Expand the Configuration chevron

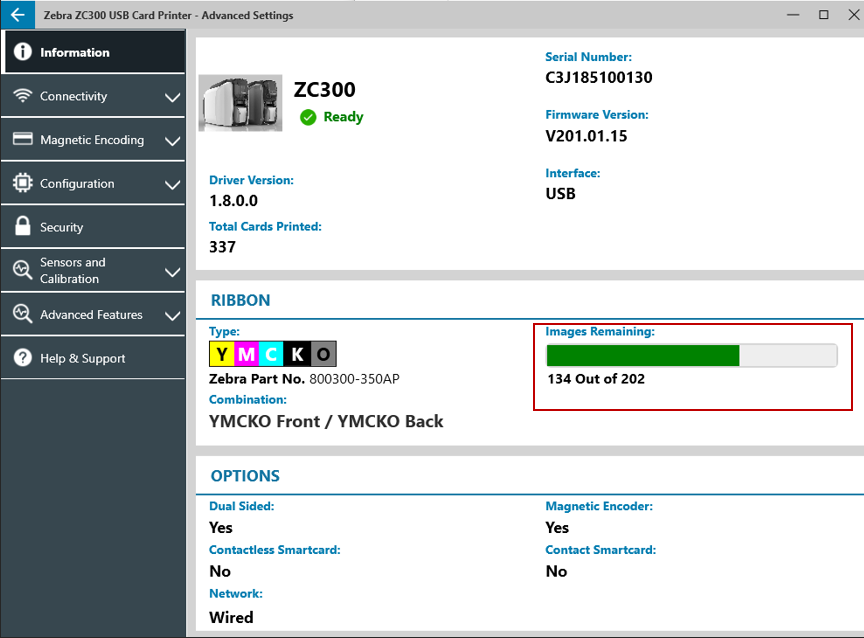click(x=172, y=185)
